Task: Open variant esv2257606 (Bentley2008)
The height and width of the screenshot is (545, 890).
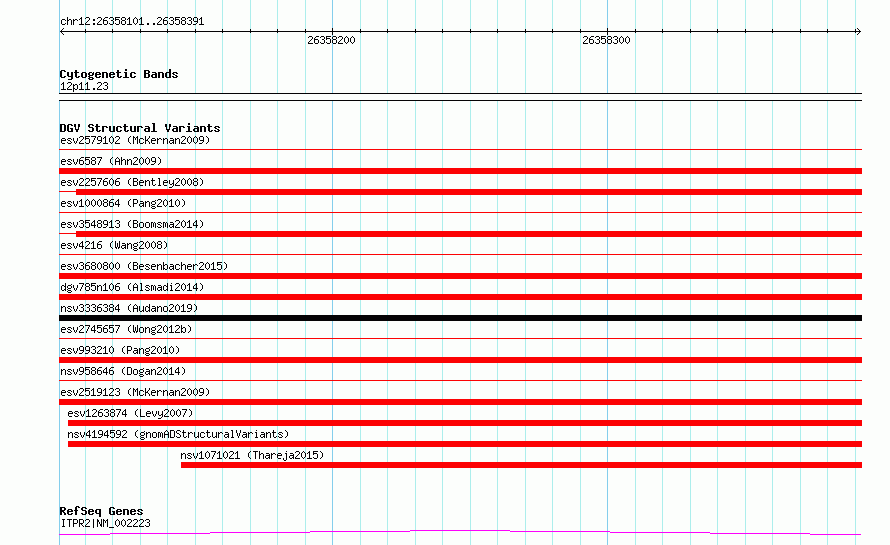Action: [132, 182]
